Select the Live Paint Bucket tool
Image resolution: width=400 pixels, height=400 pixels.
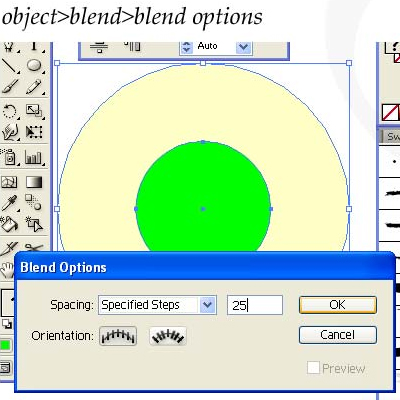[9, 224]
